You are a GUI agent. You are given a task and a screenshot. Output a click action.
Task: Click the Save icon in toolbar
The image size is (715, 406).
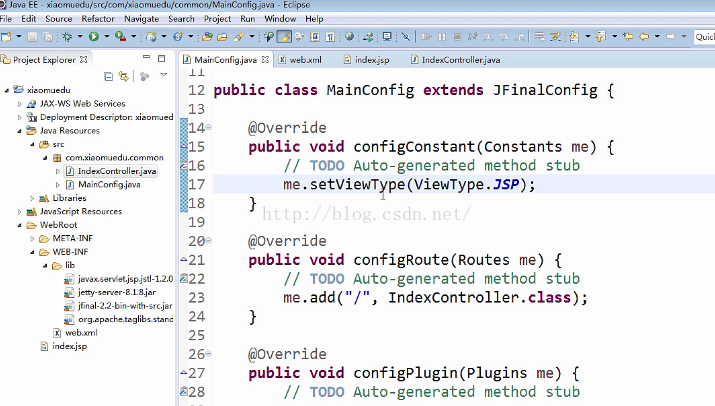pyautogui.click(x=32, y=37)
